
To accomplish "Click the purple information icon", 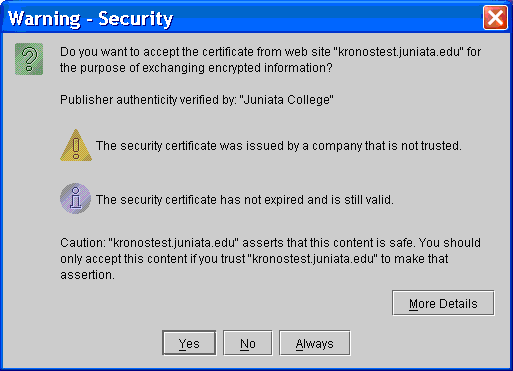I will point(76,199).
